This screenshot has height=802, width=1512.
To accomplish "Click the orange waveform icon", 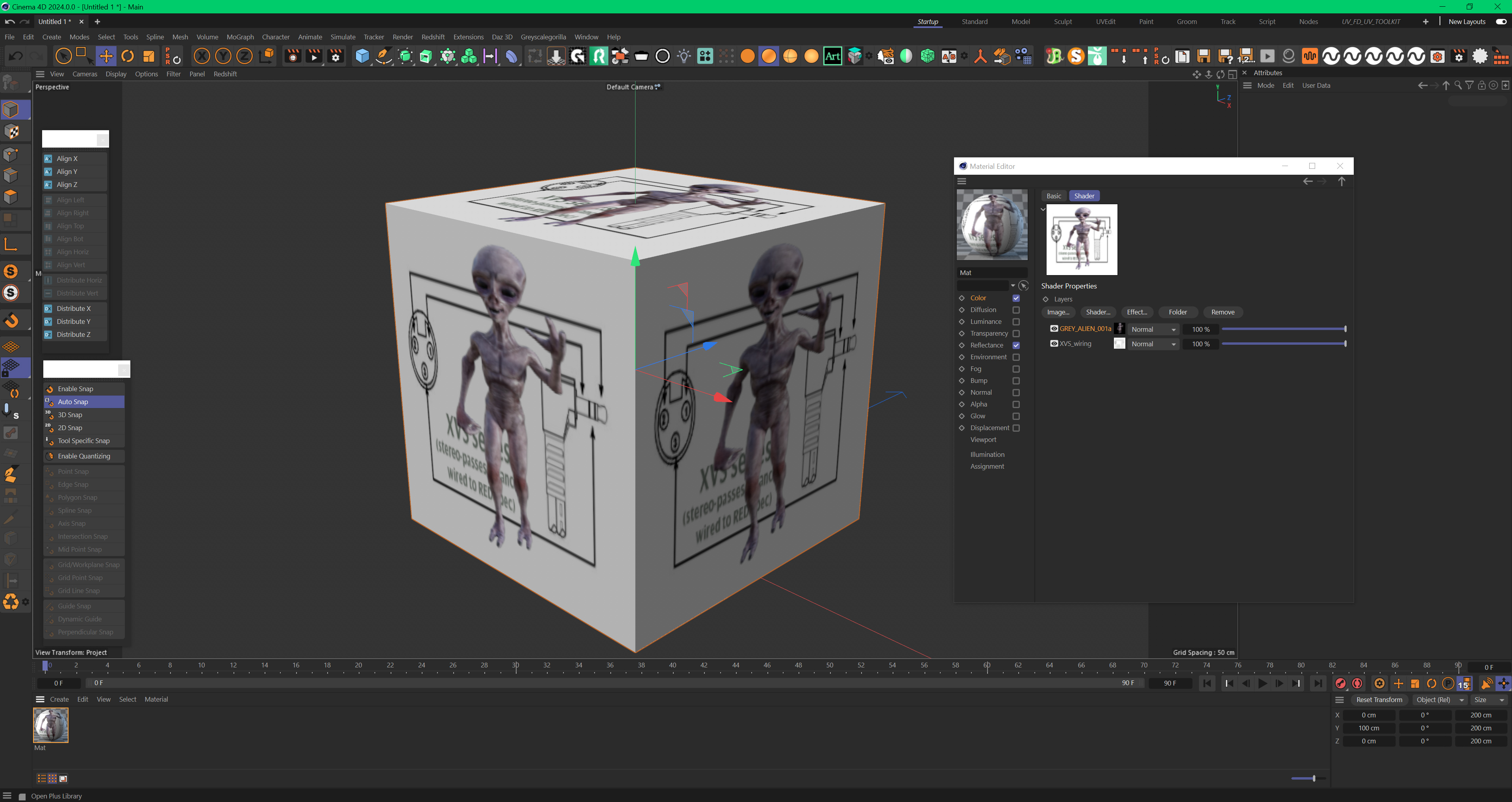I will tap(1310, 56).
